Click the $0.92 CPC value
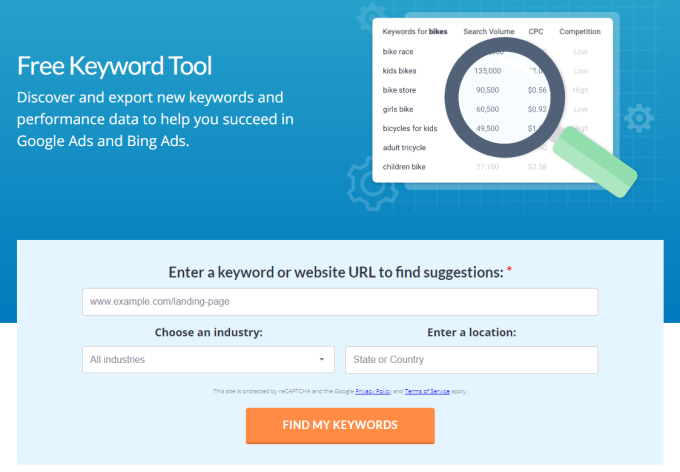The width and height of the screenshot is (680, 472). pyautogui.click(x=537, y=109)
